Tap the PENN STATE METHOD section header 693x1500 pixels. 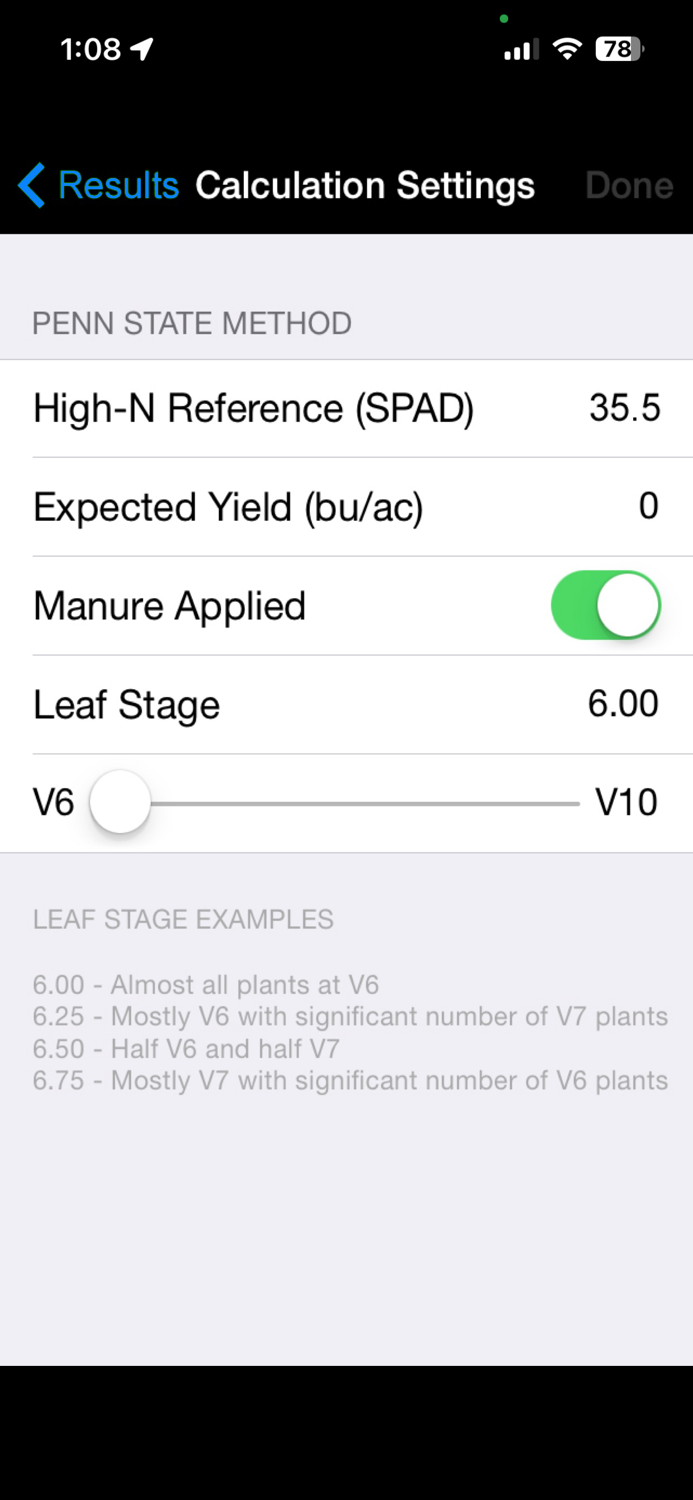(190, 323)
